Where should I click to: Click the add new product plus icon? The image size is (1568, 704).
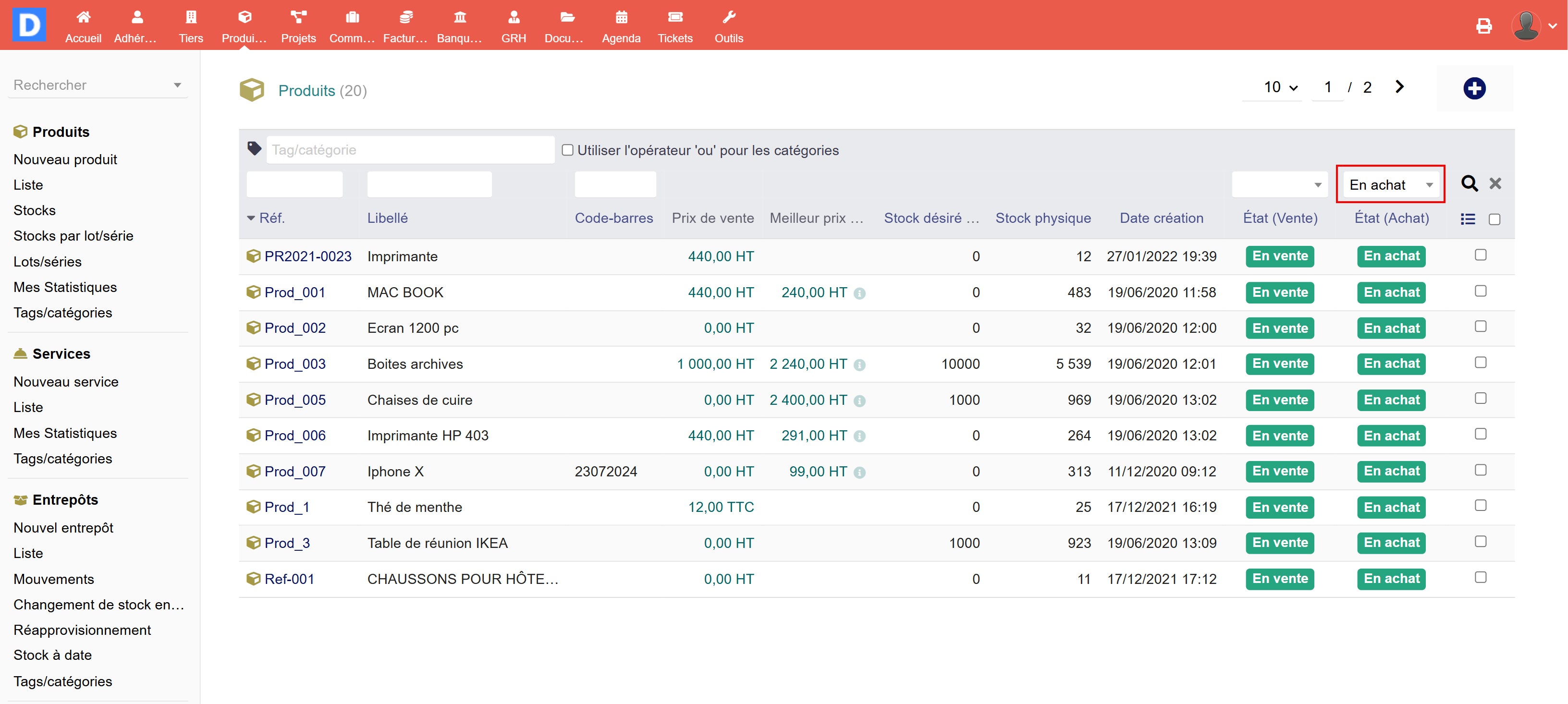pyautogui.click(x=1474, y=89)
